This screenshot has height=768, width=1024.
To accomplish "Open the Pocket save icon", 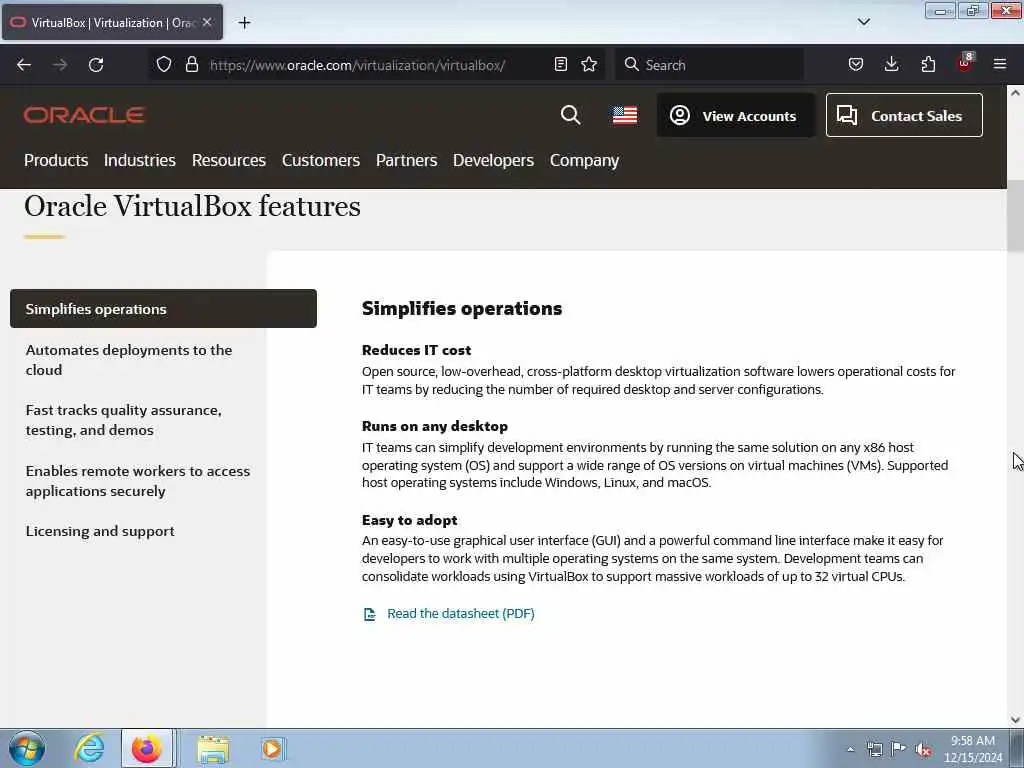I will 856,65.
